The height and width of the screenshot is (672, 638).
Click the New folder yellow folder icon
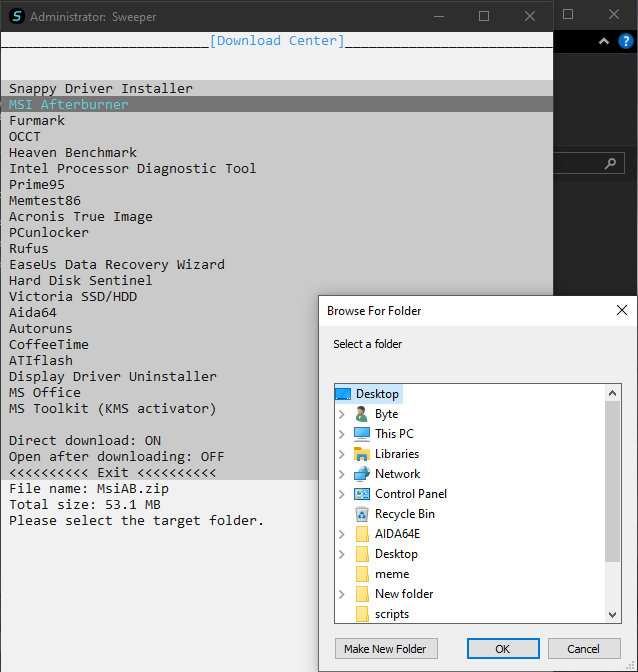pyautogui.click(x=362, y=594)
